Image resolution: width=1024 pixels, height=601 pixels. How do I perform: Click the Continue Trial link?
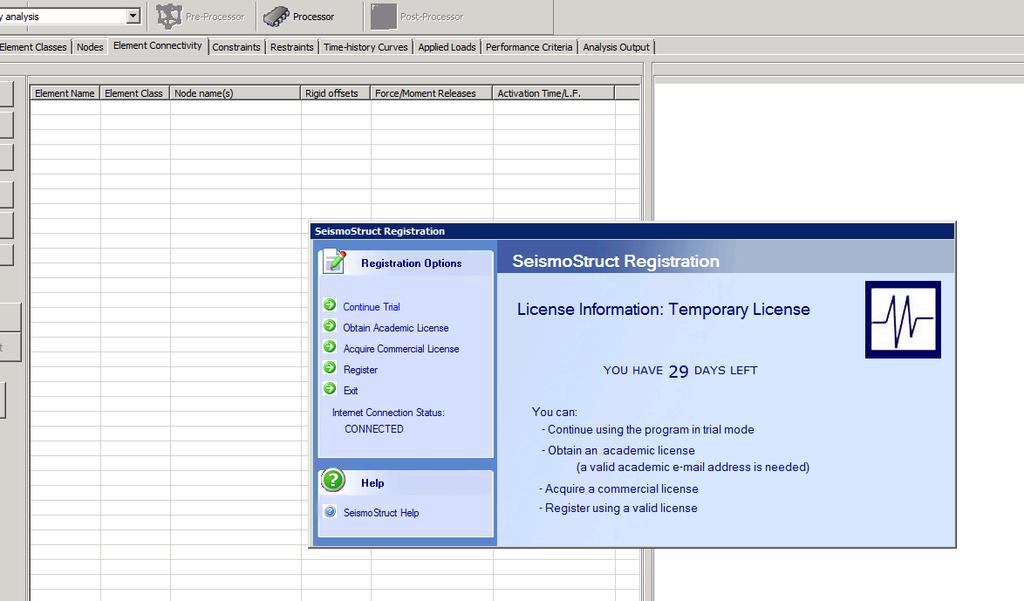[372, 307]
